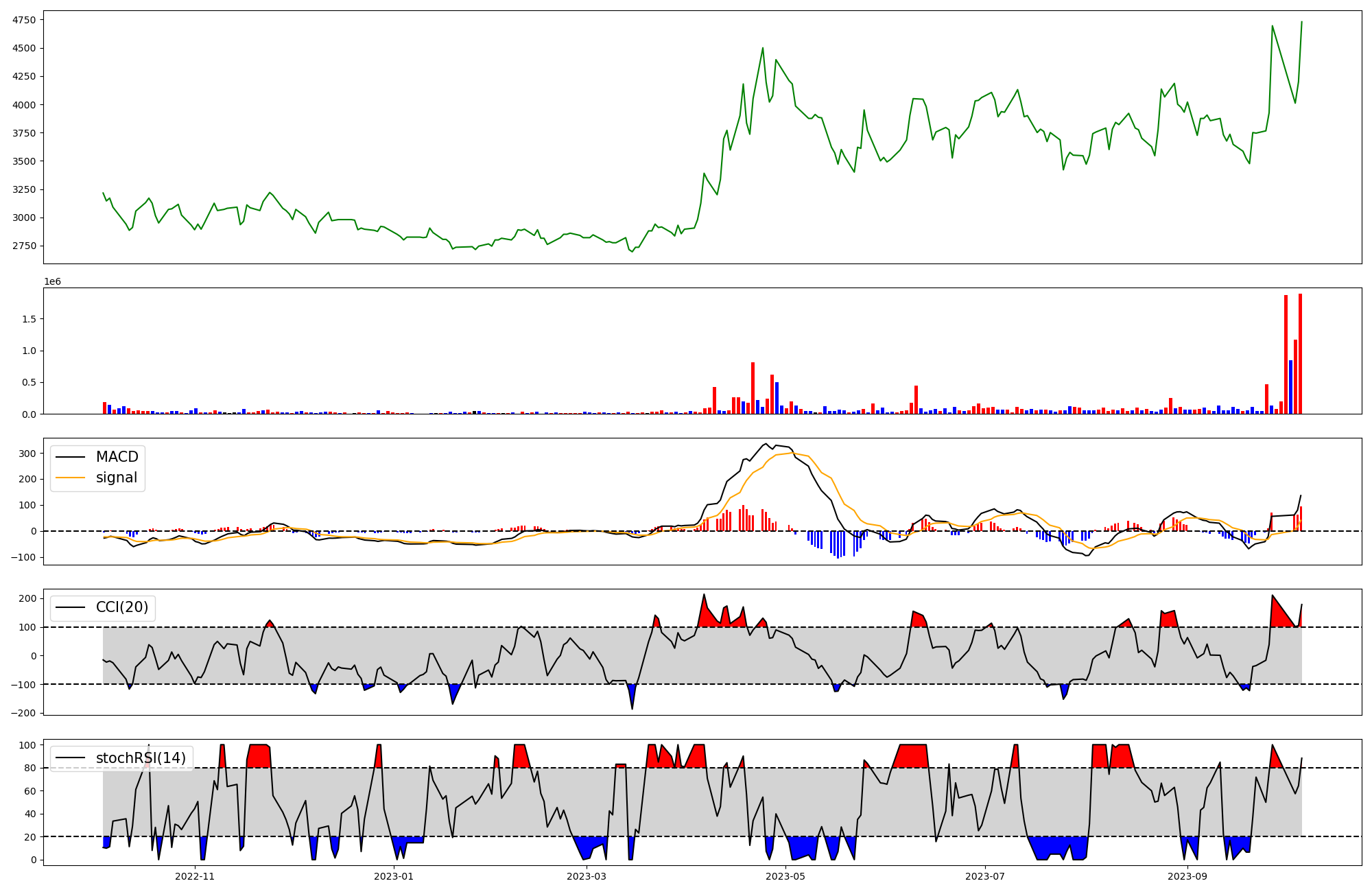Click the 2023-07 x-axis date label
The height and width of the screenshot is (892, 1372).
[985, 876]
